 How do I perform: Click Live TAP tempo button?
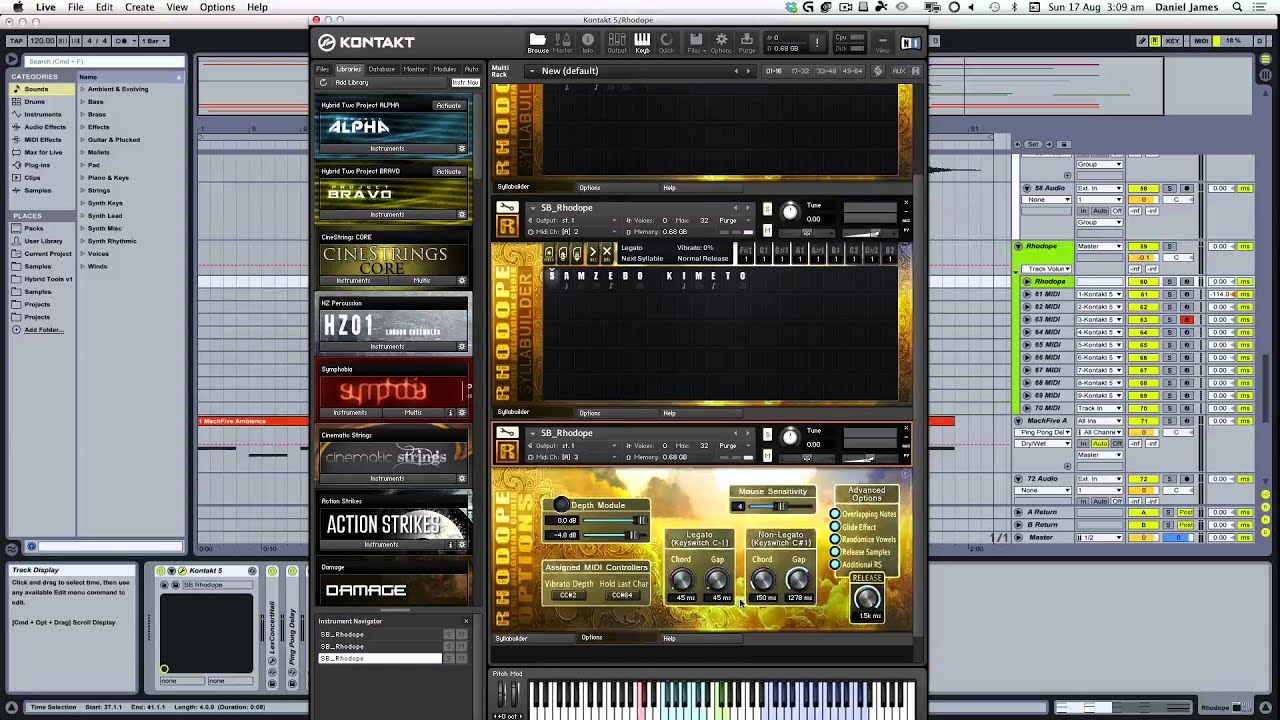click(x=16, y=41)
